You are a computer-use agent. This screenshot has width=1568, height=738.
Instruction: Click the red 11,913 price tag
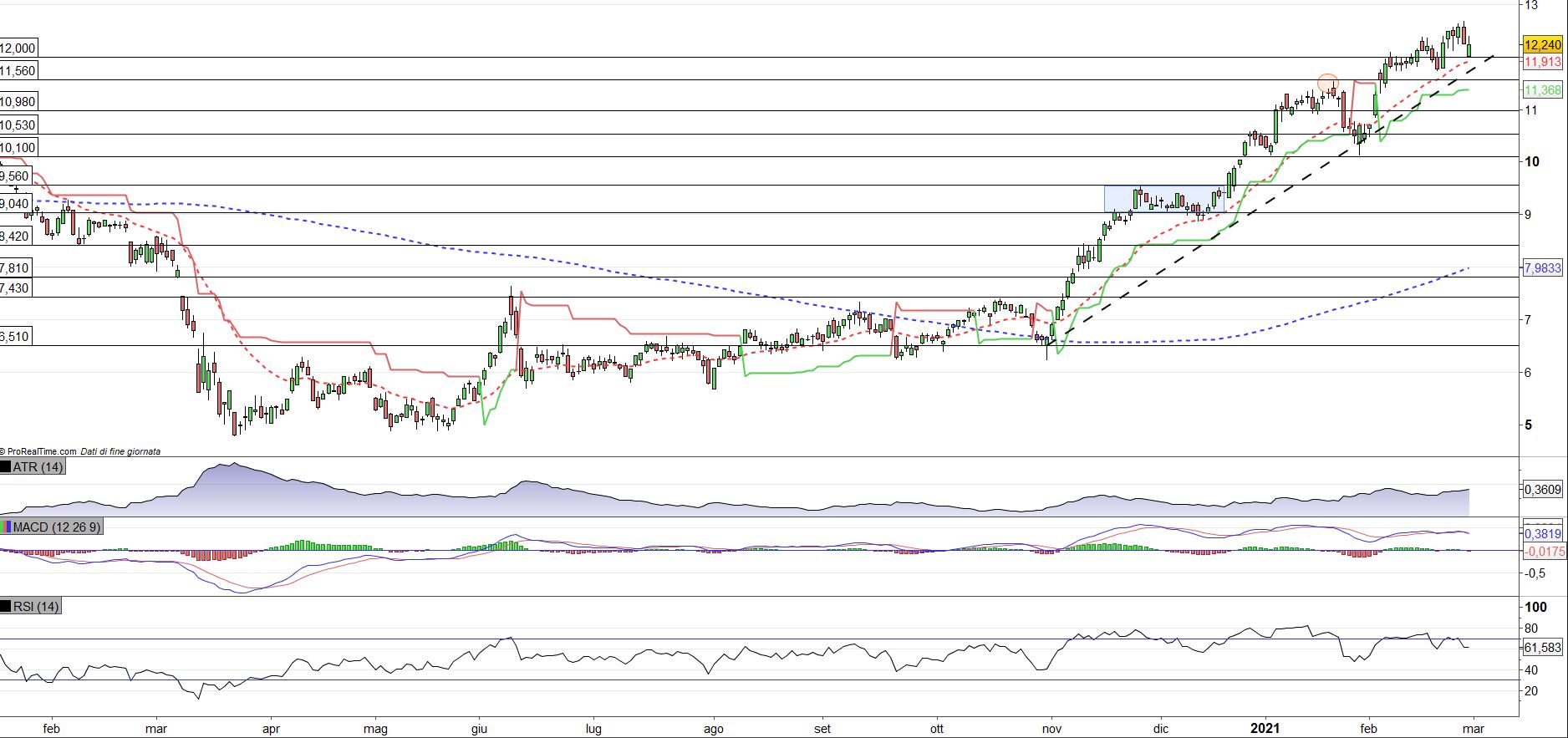click(x=1542, y=63)
